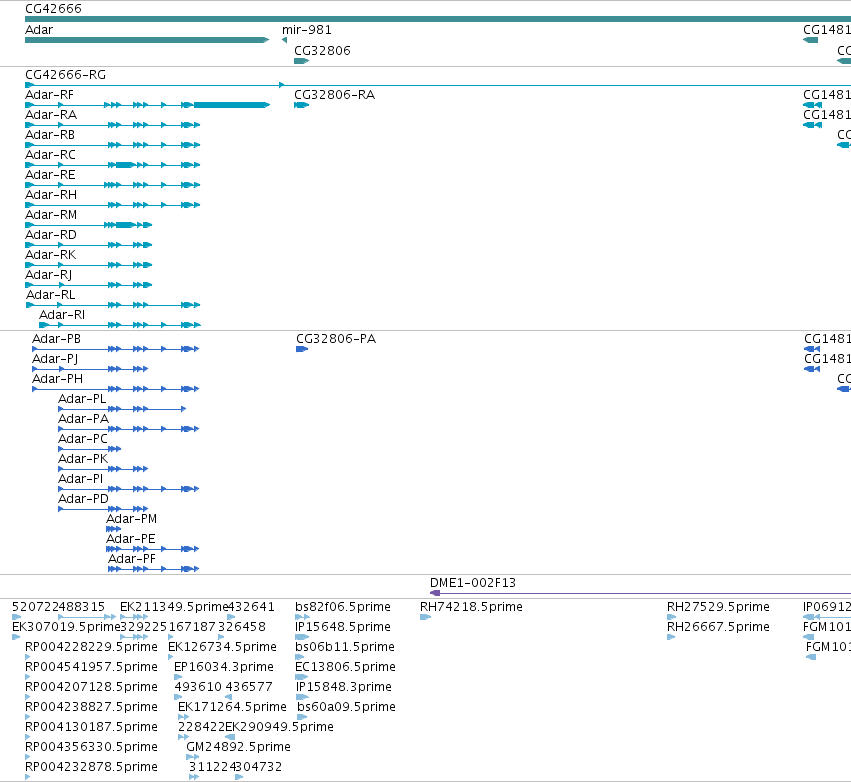Click the mir-981 gene label
851x782 pixels.
point(307,30)
